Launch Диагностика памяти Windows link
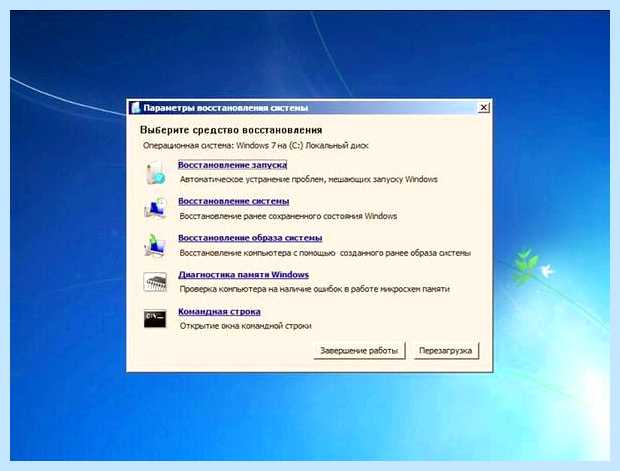620x471 pixels. (x=244, y=274)
